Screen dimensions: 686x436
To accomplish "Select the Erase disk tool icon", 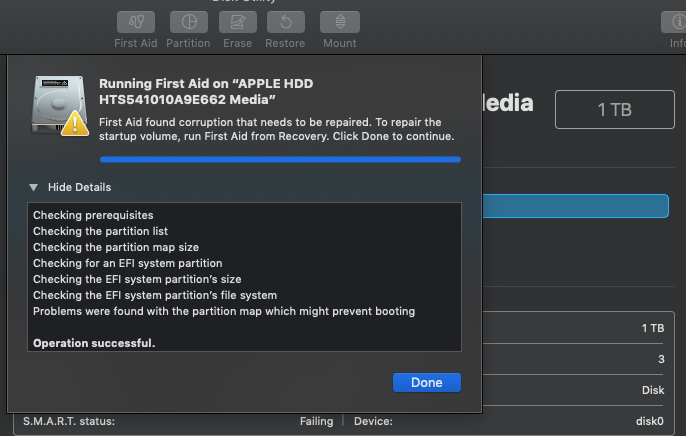I will (238, 22).
